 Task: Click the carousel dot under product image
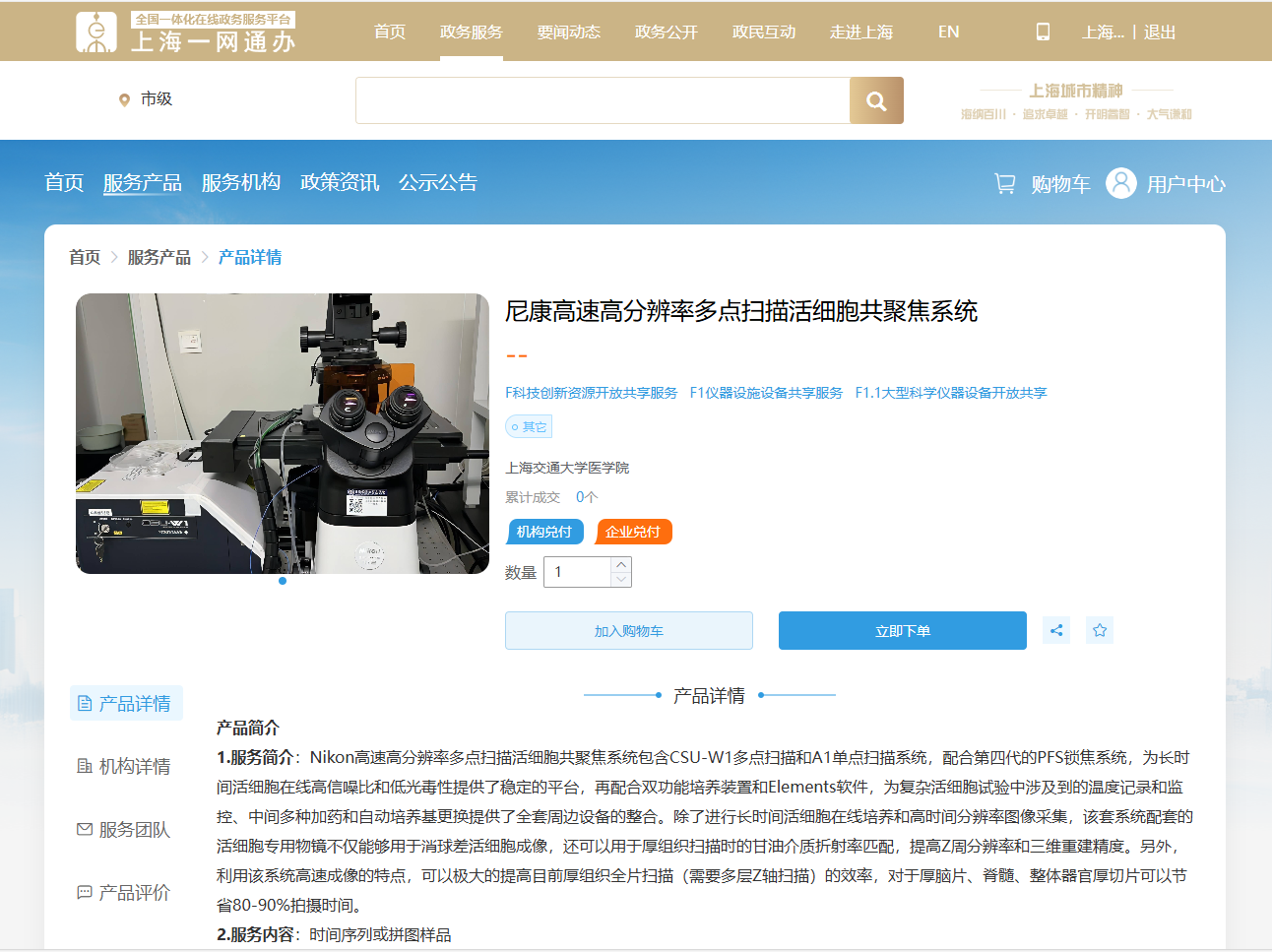pyautogui.click(x=283, y=581)
